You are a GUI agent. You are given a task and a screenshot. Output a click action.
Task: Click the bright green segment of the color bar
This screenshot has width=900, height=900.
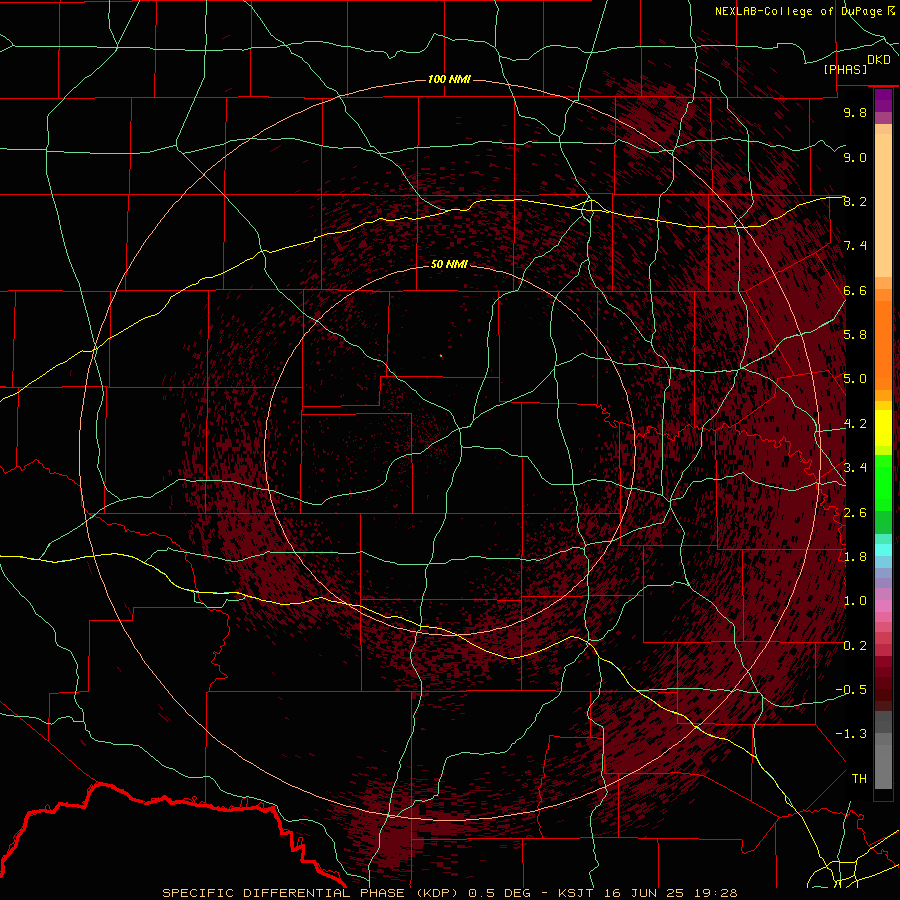tap(883, 483)
